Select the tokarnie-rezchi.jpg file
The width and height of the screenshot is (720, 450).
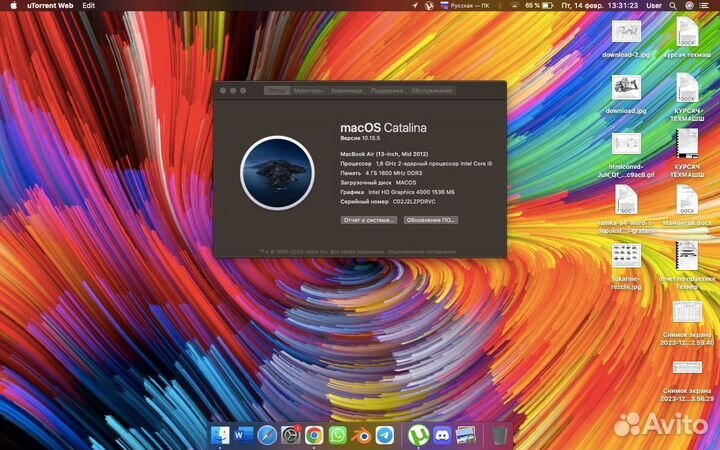pyautogui.click(x=626, y=266)
